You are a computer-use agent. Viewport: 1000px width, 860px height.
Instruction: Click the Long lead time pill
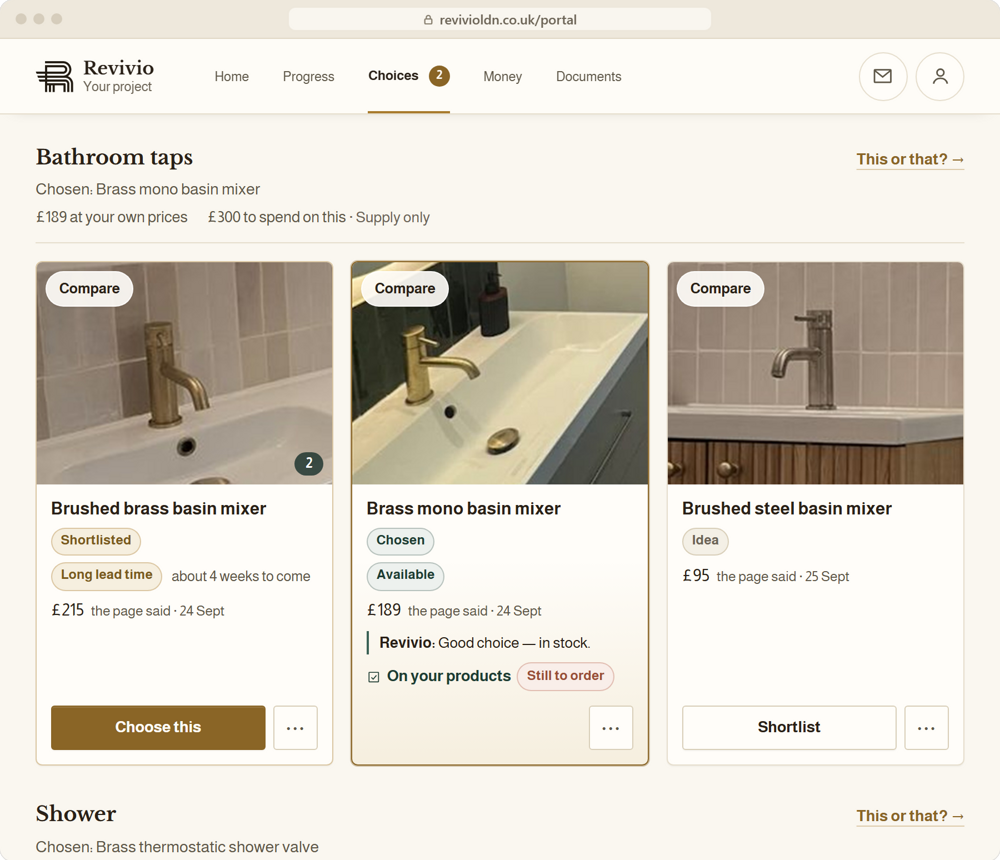pos(107,575)
